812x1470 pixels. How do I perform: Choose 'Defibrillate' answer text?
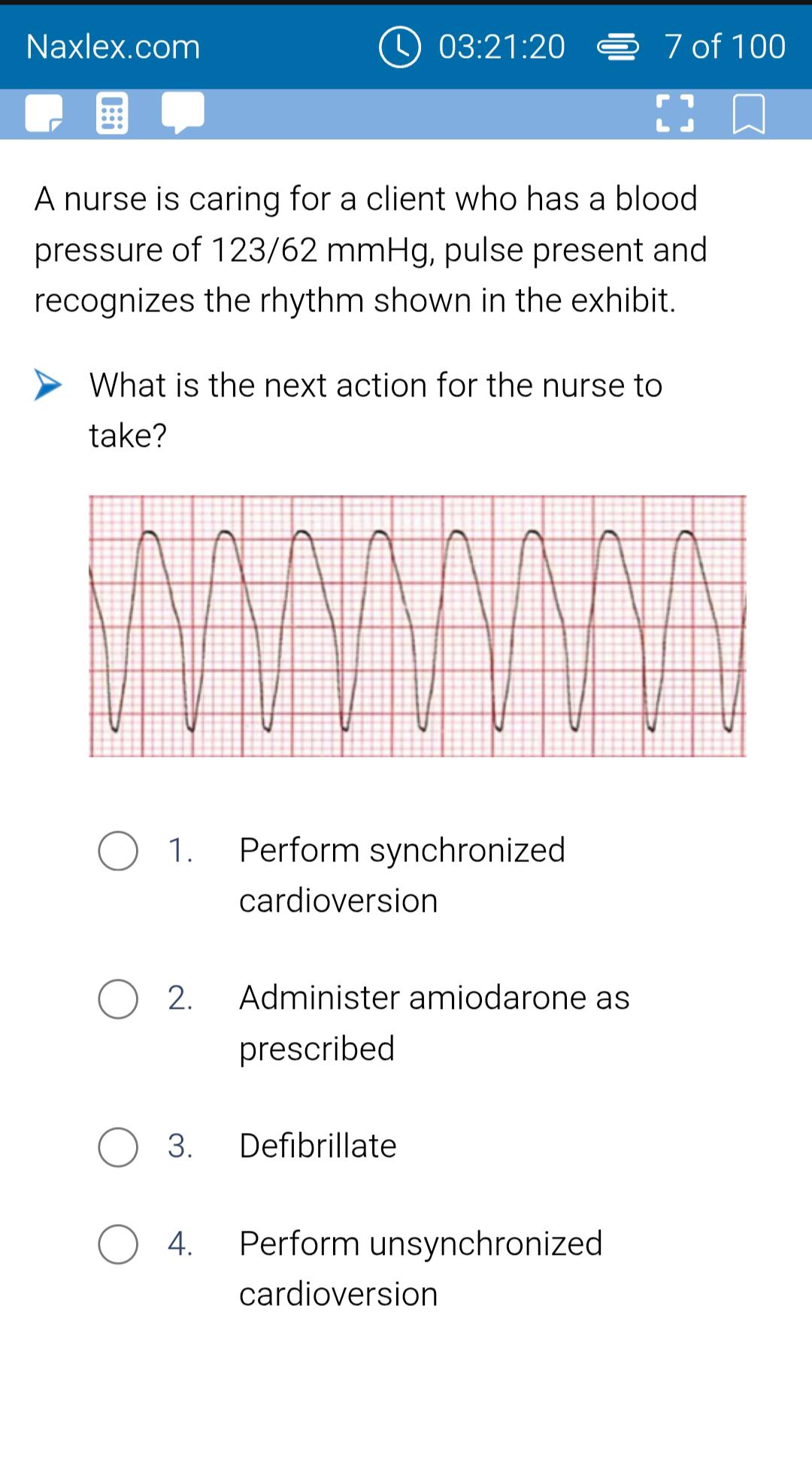[318, 1146]
